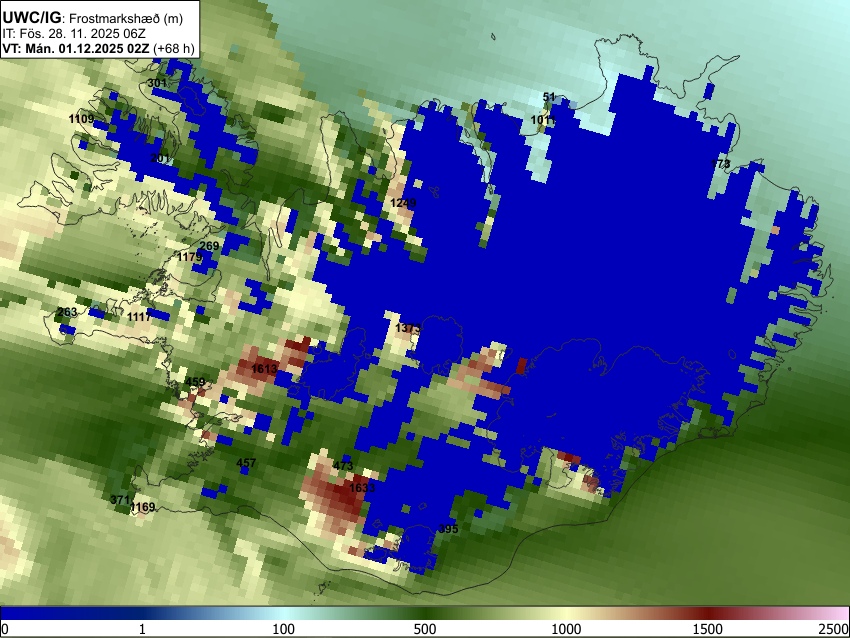Click the legend tick label "1000"

pos(566,629)
